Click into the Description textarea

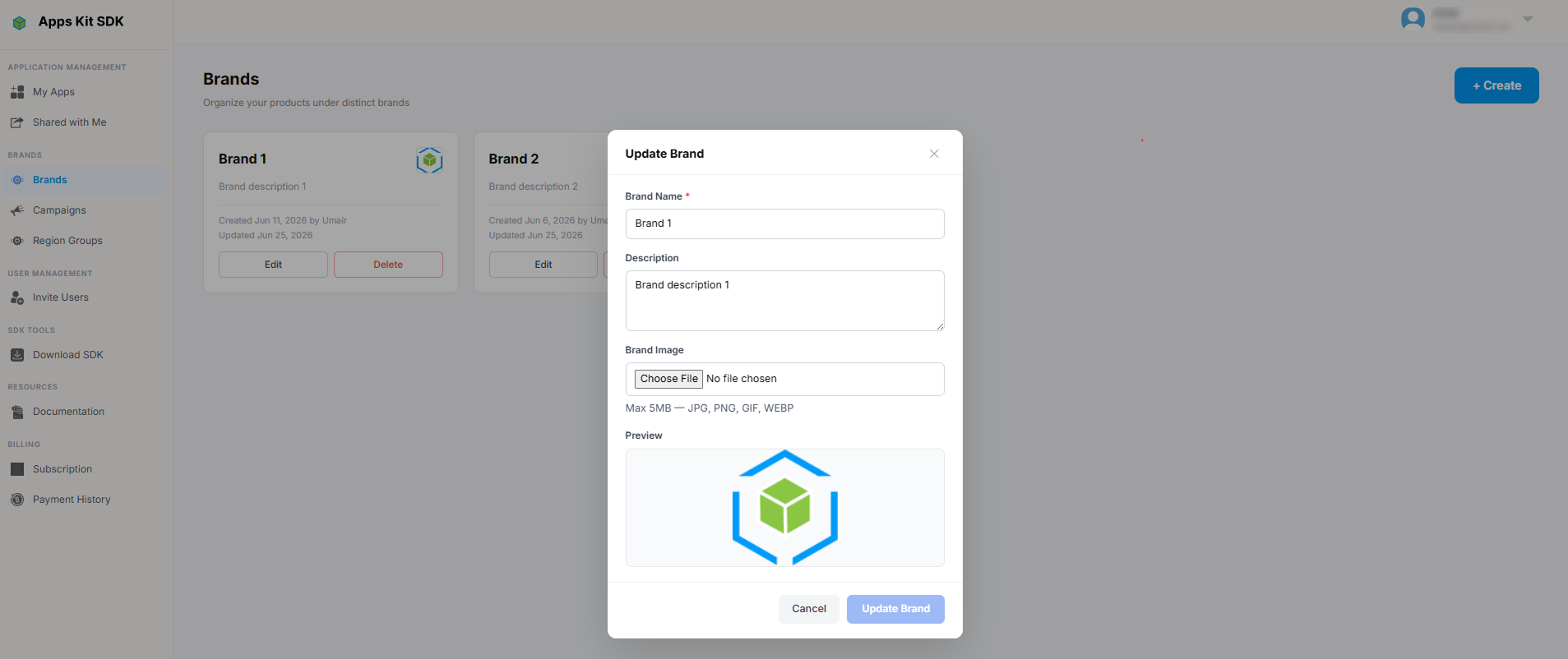[x=784, y=301]
